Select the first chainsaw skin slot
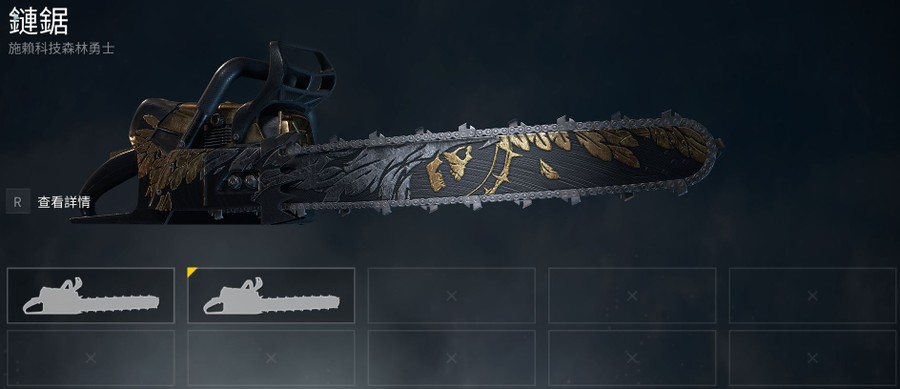Screen dimensions: 900x389 91,295
